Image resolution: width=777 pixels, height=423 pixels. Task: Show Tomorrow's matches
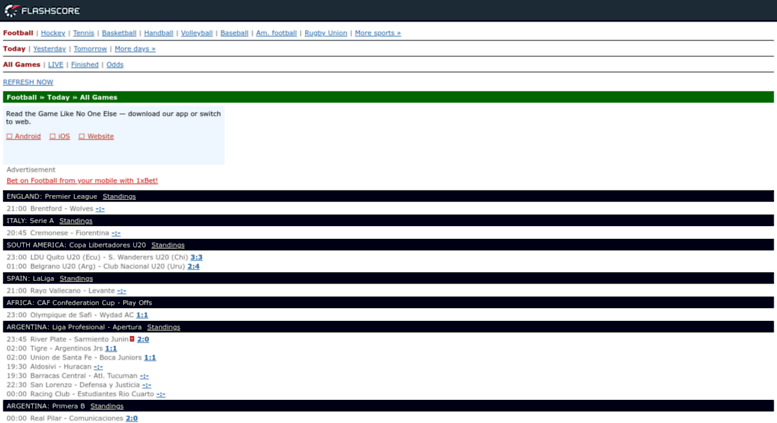point(90,49)
